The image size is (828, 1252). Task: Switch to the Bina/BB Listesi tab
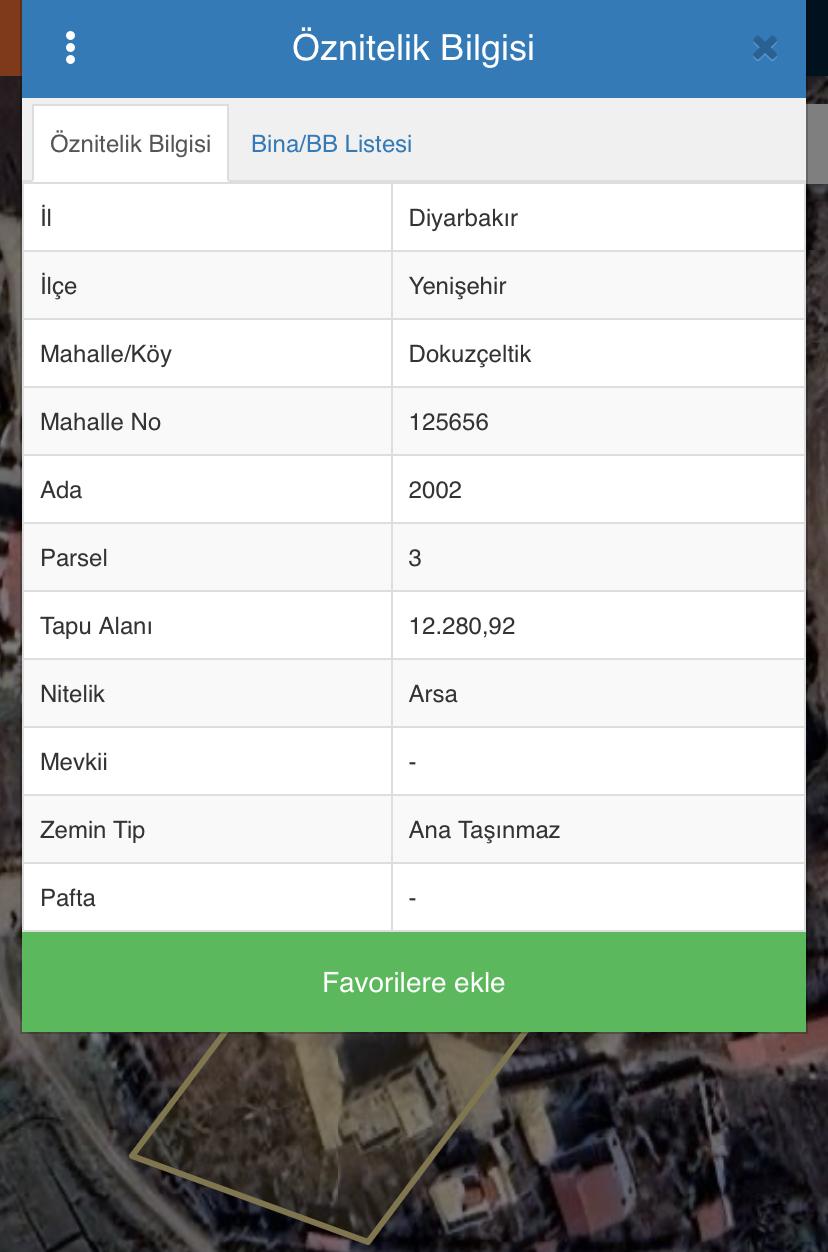331,144
